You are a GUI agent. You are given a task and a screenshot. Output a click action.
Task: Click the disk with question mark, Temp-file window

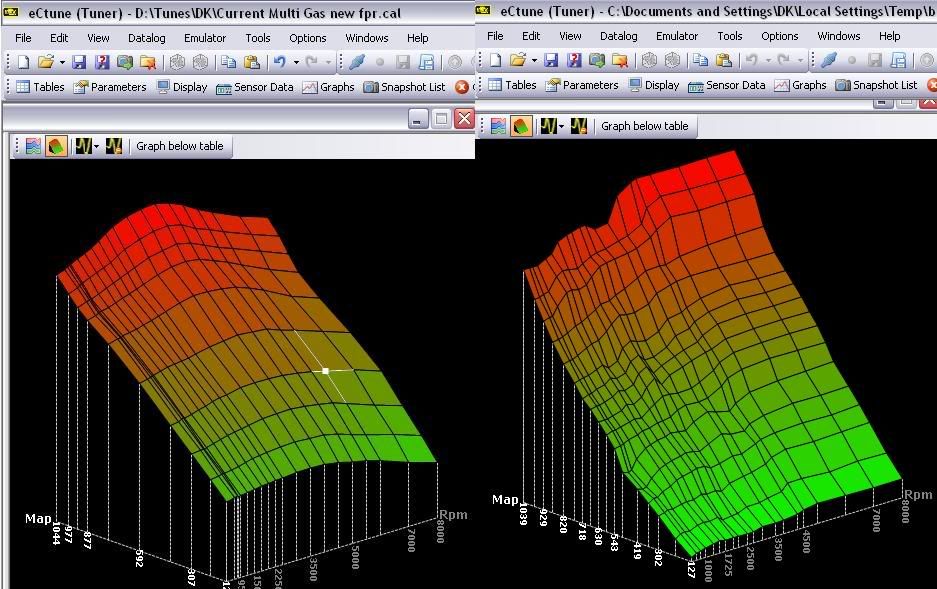click(x=574, y=60)
